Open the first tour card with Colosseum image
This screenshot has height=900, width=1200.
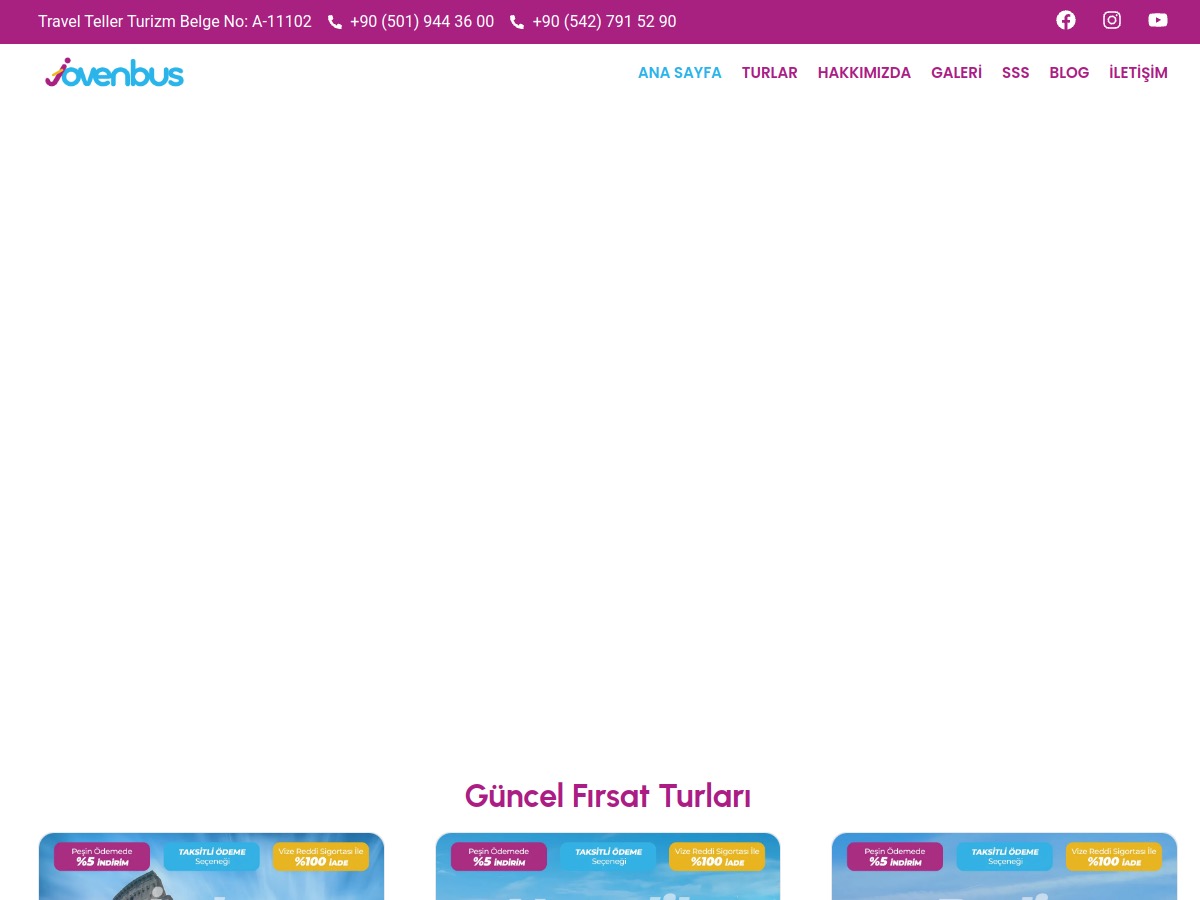point(211,866)
